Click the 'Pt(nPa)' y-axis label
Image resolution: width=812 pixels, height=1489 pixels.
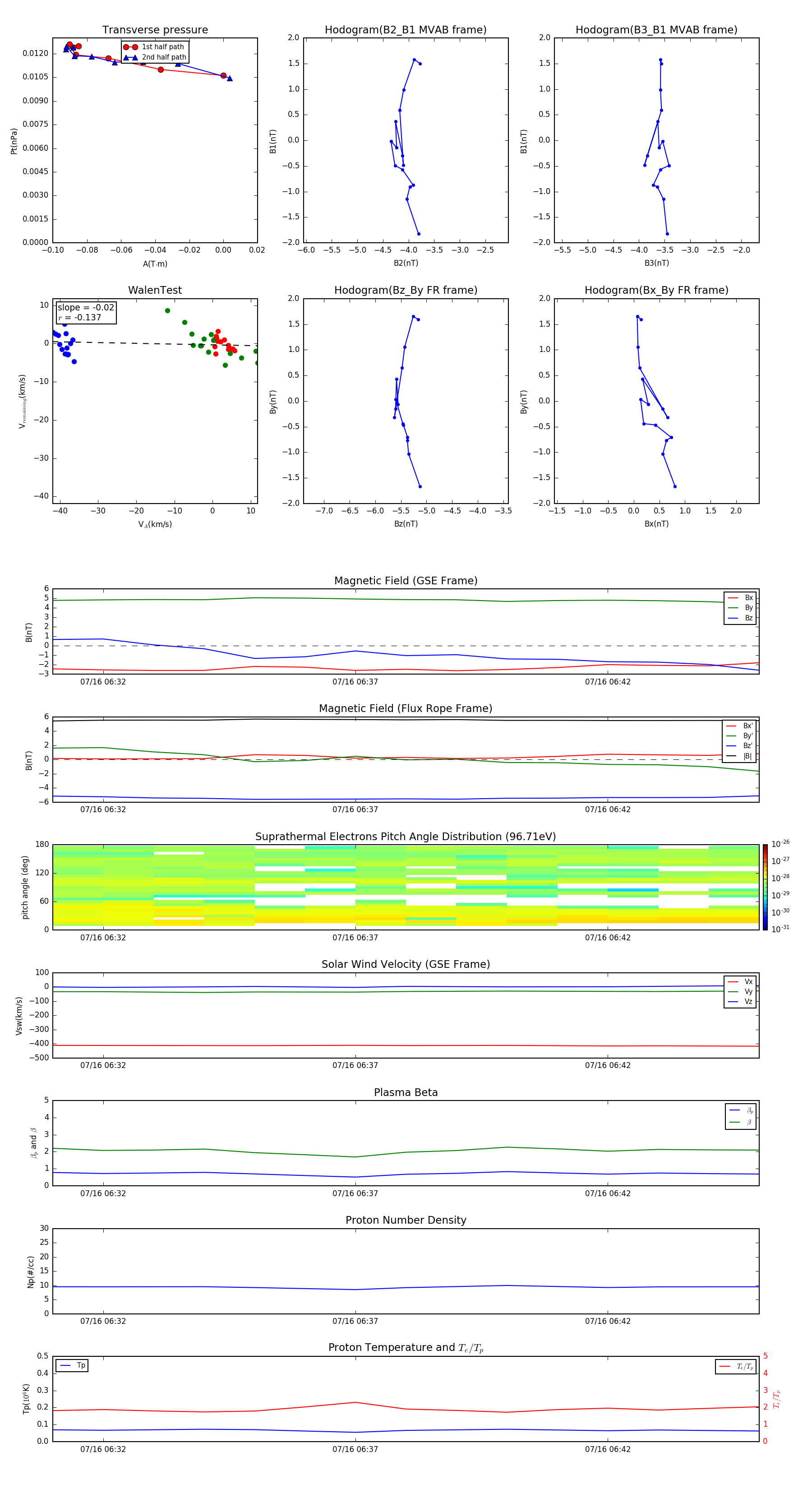14,140
